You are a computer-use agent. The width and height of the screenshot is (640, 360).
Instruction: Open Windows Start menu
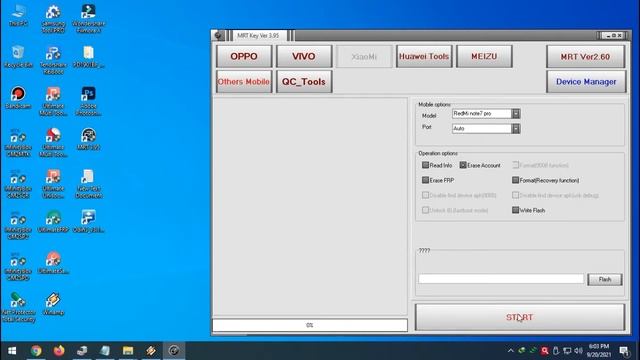12,351
